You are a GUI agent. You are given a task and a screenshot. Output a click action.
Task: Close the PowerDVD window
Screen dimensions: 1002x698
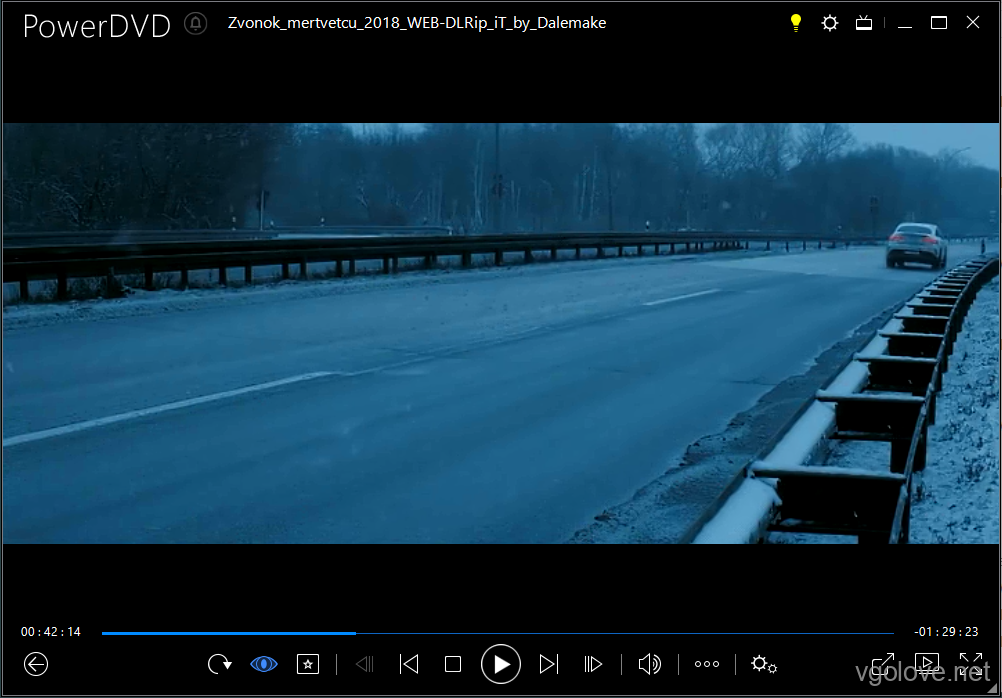coord(973,23)
